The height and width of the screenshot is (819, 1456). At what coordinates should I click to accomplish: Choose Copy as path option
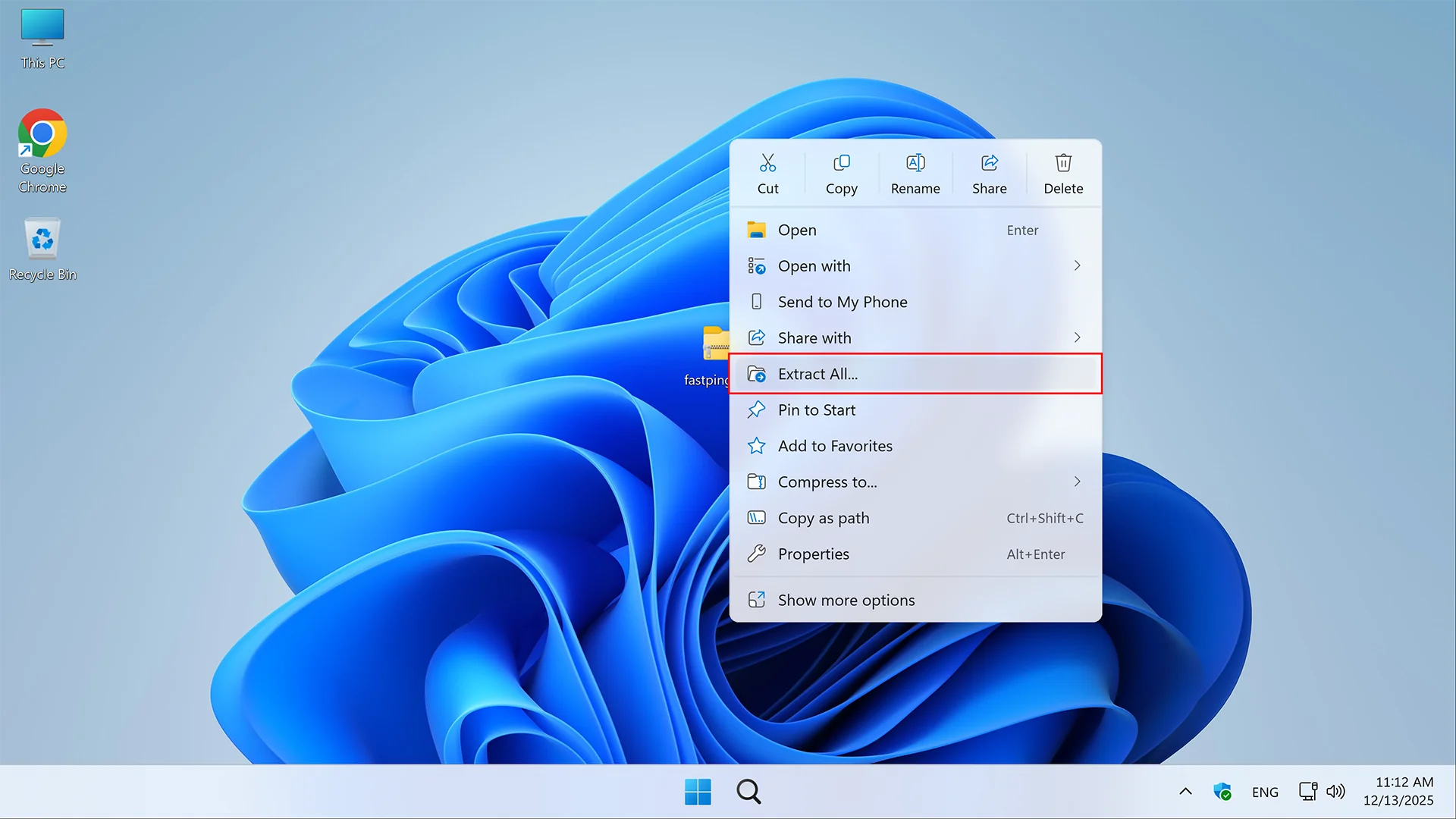click(823, 518)
